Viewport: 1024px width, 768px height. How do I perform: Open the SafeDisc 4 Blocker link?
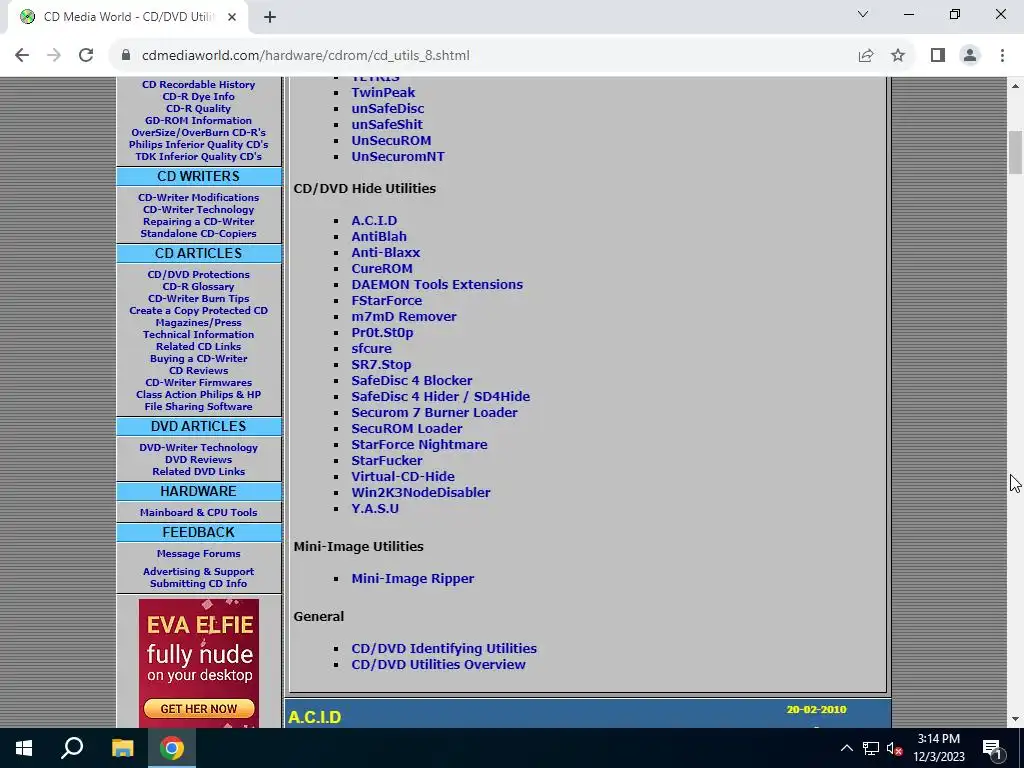coord(411,381)
